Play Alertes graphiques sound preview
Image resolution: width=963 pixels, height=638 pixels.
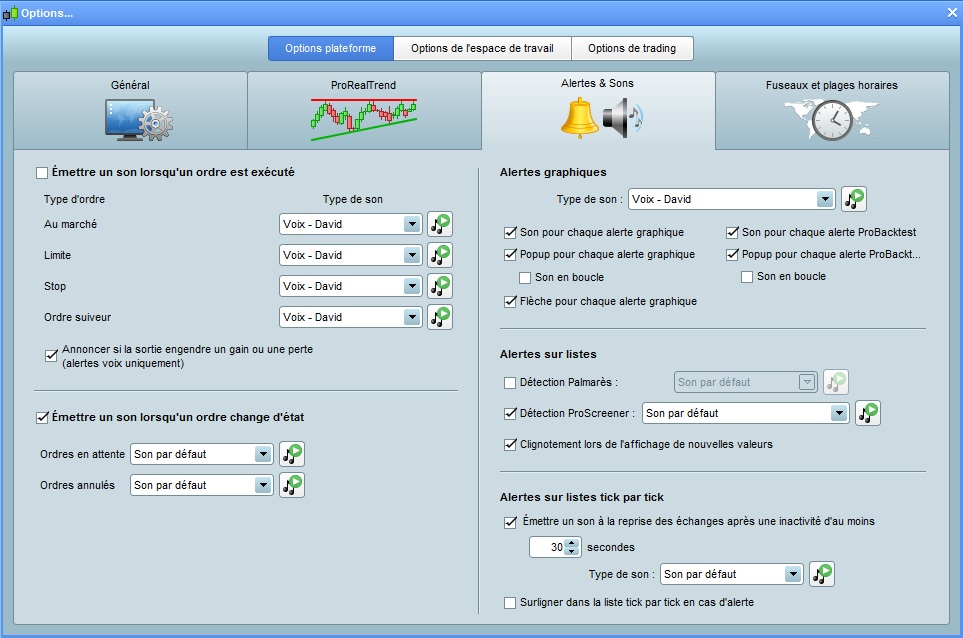pyautogui.click(x=854, y=199)
